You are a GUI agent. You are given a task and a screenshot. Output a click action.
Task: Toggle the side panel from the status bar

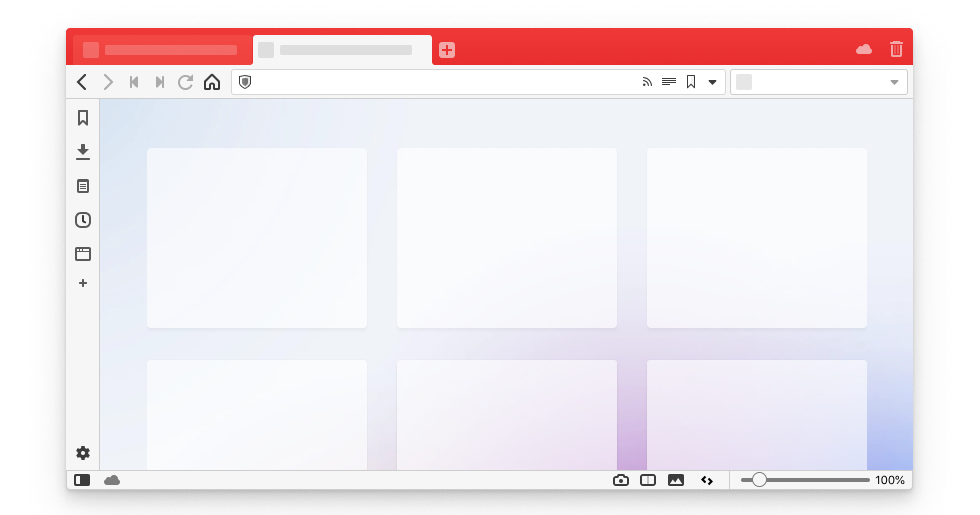click(82, 480)
